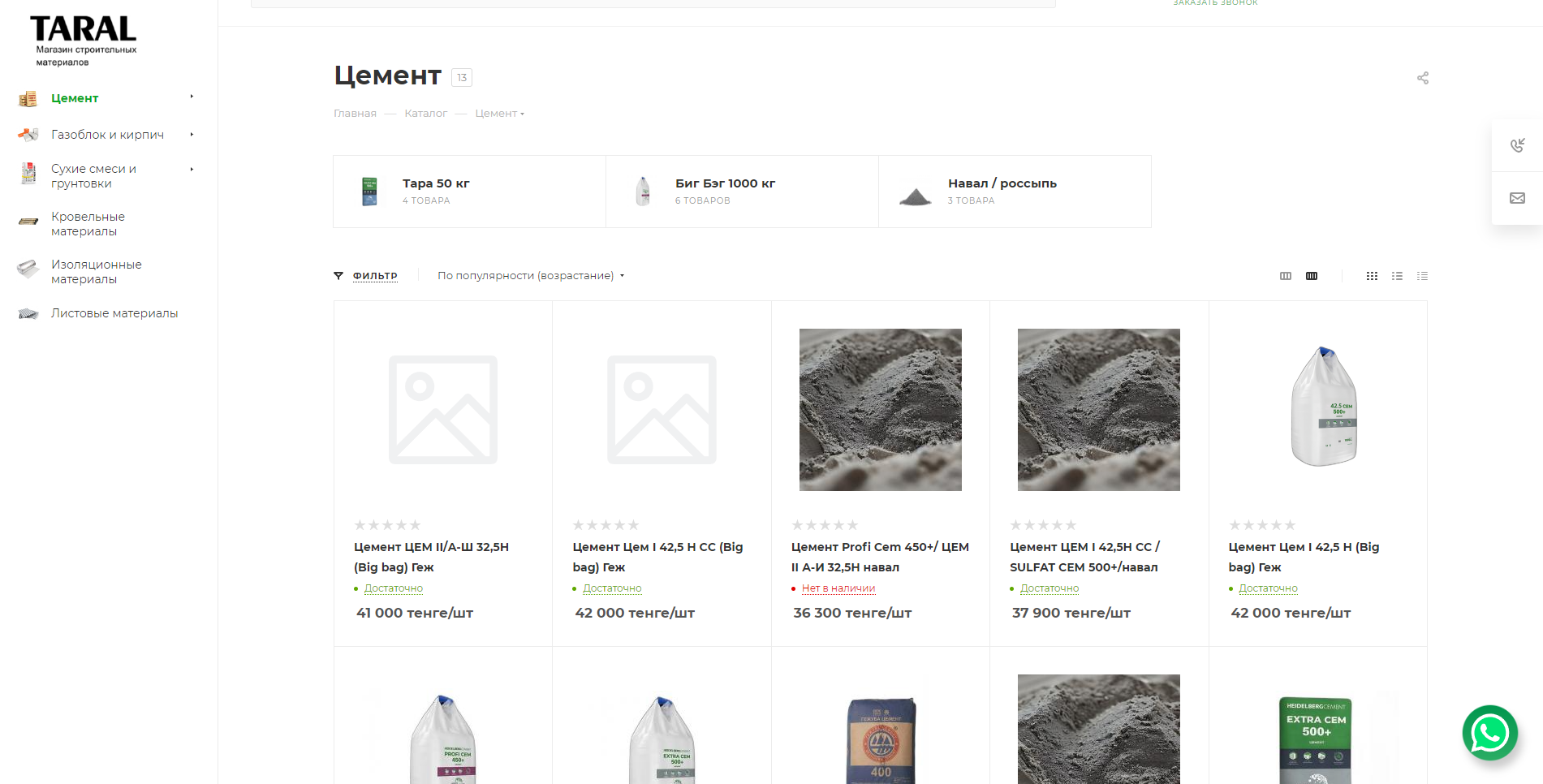Click the Тара 50 кг bag icon

coord(369,192)
